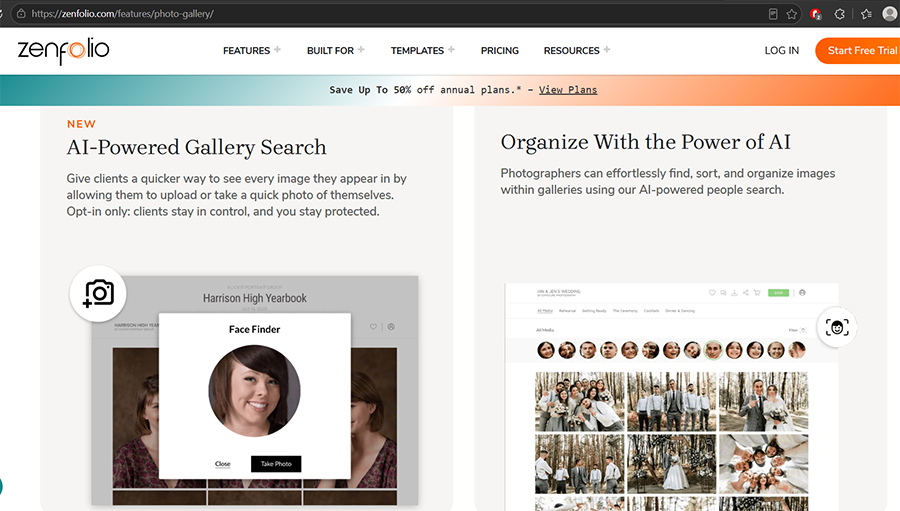The width and height of the screenshot is (900, 511).
Task: Open photo of group looking down in circle
Action: 763,463
